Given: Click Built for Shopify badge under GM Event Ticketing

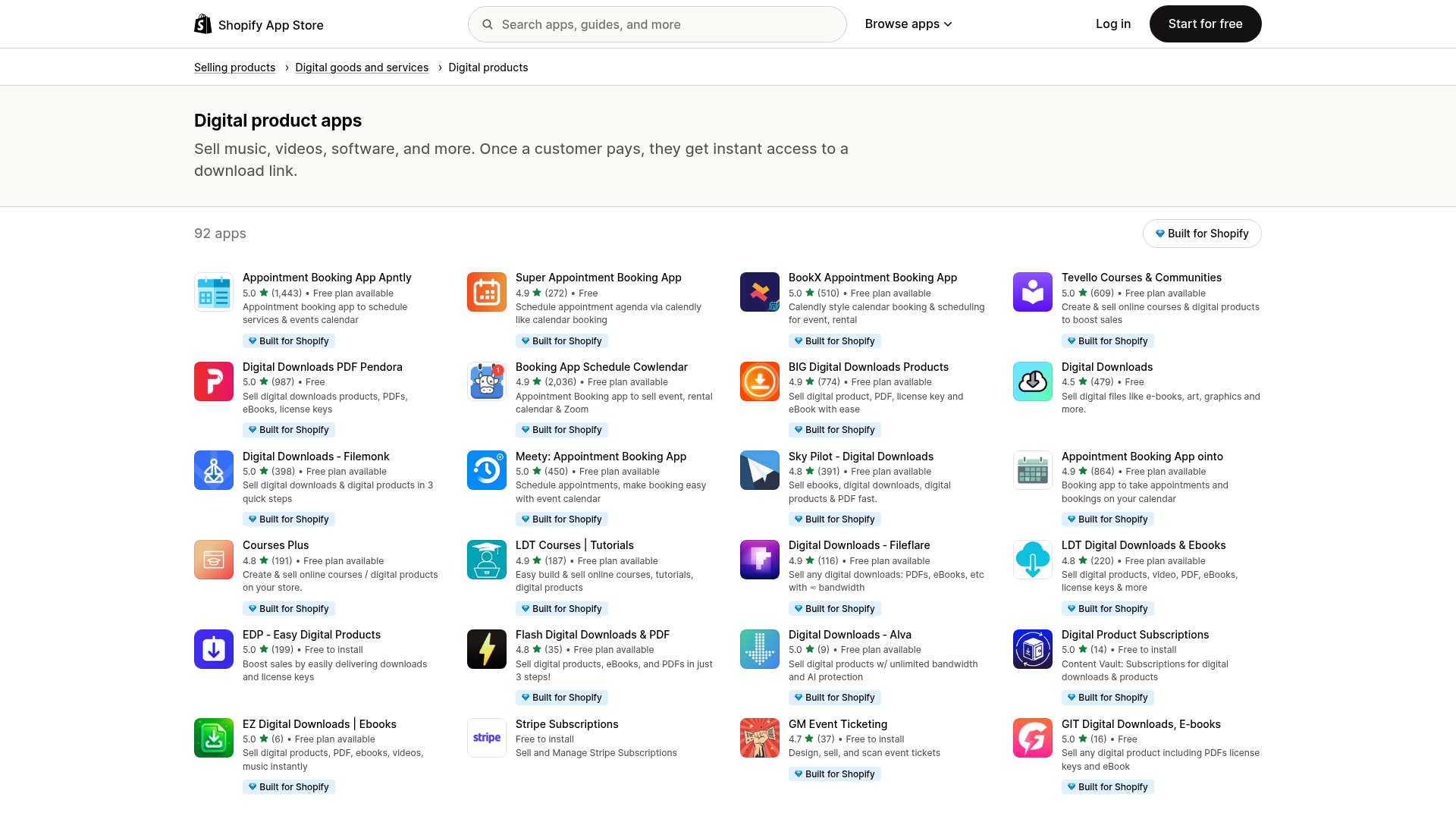Looking at the screenshot, I should click(x=835, y=774).
